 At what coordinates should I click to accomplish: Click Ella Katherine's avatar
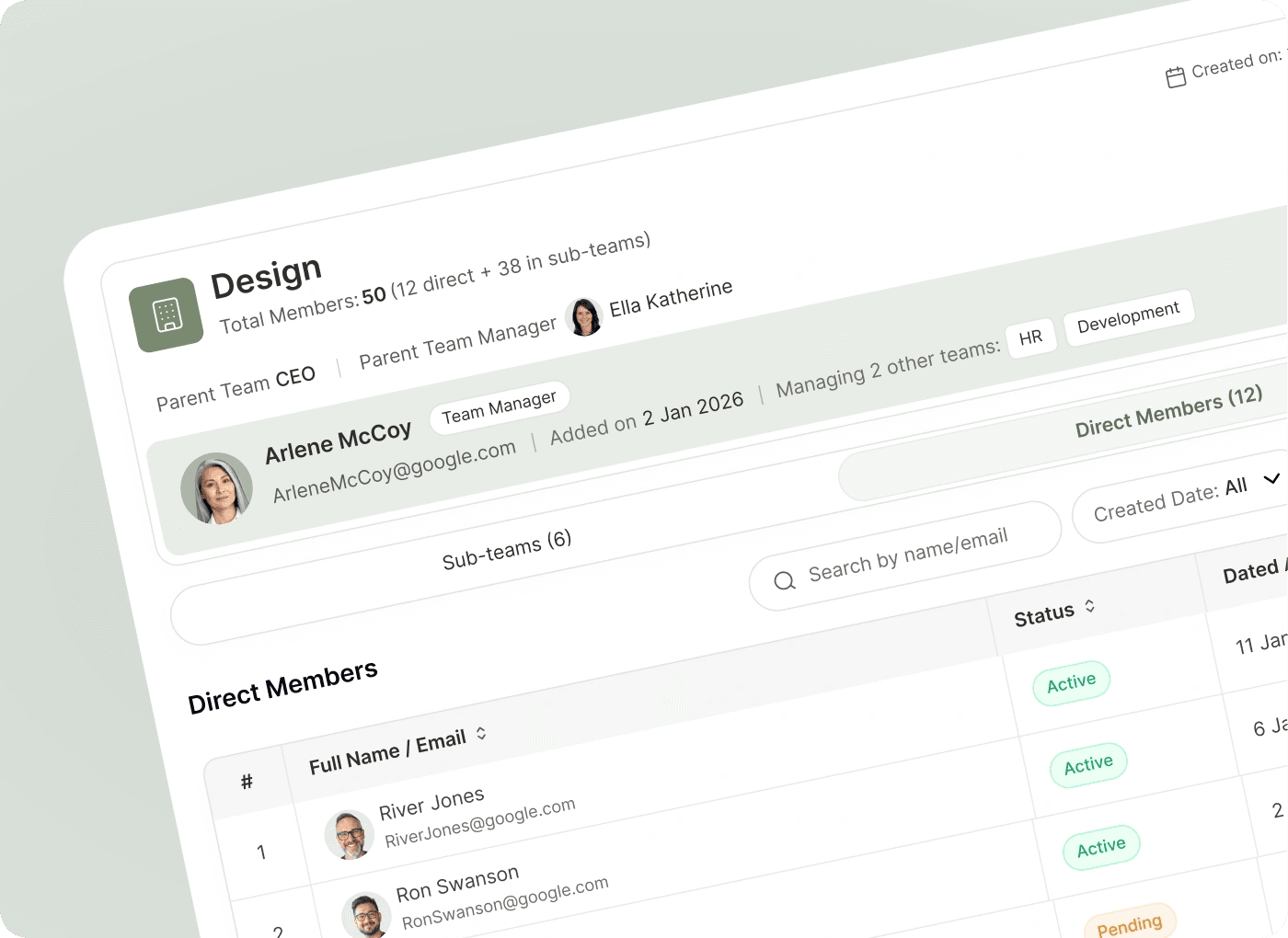click(x=584, y=316)
